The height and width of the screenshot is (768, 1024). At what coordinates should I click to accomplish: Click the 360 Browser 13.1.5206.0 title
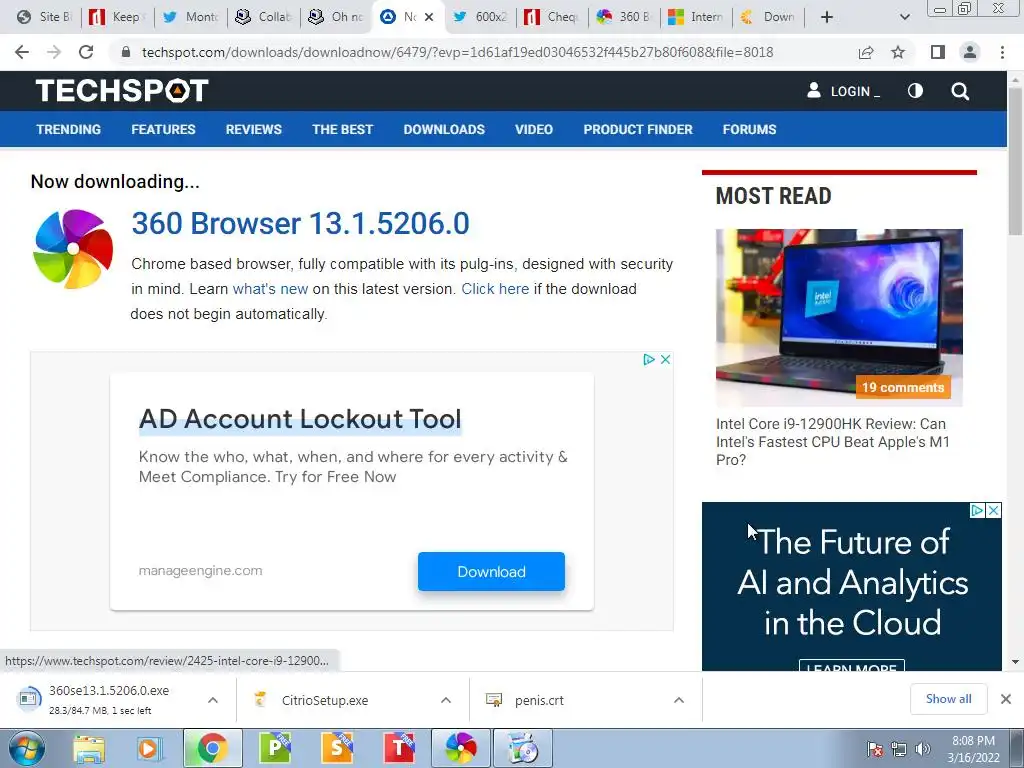[x=300, y=223]
